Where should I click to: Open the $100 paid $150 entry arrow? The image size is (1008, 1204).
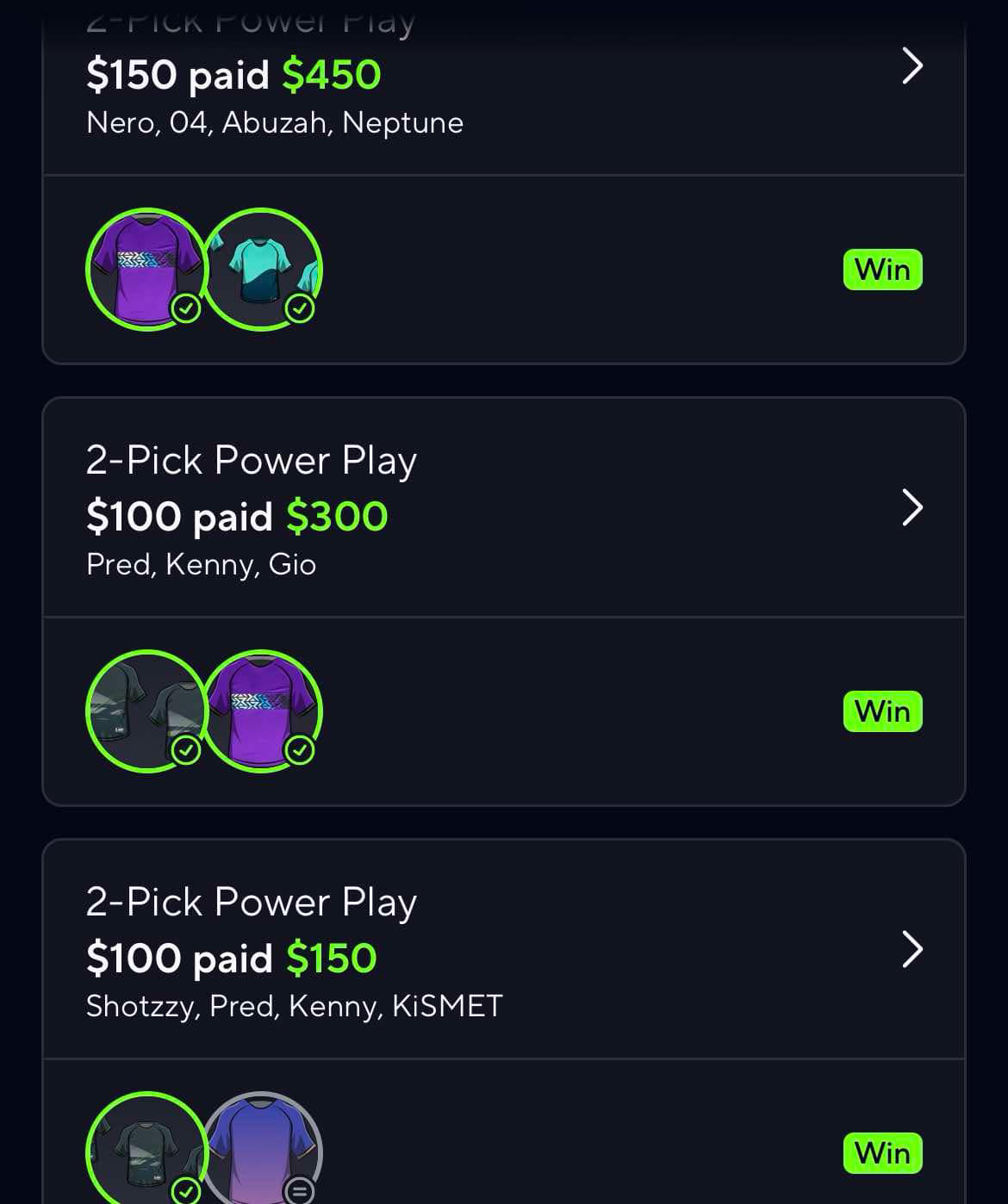pos(912,949)
